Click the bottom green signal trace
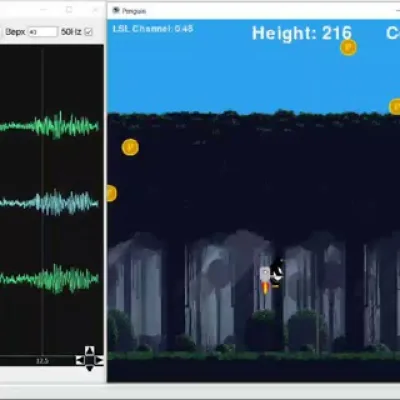 click(50, 279)
